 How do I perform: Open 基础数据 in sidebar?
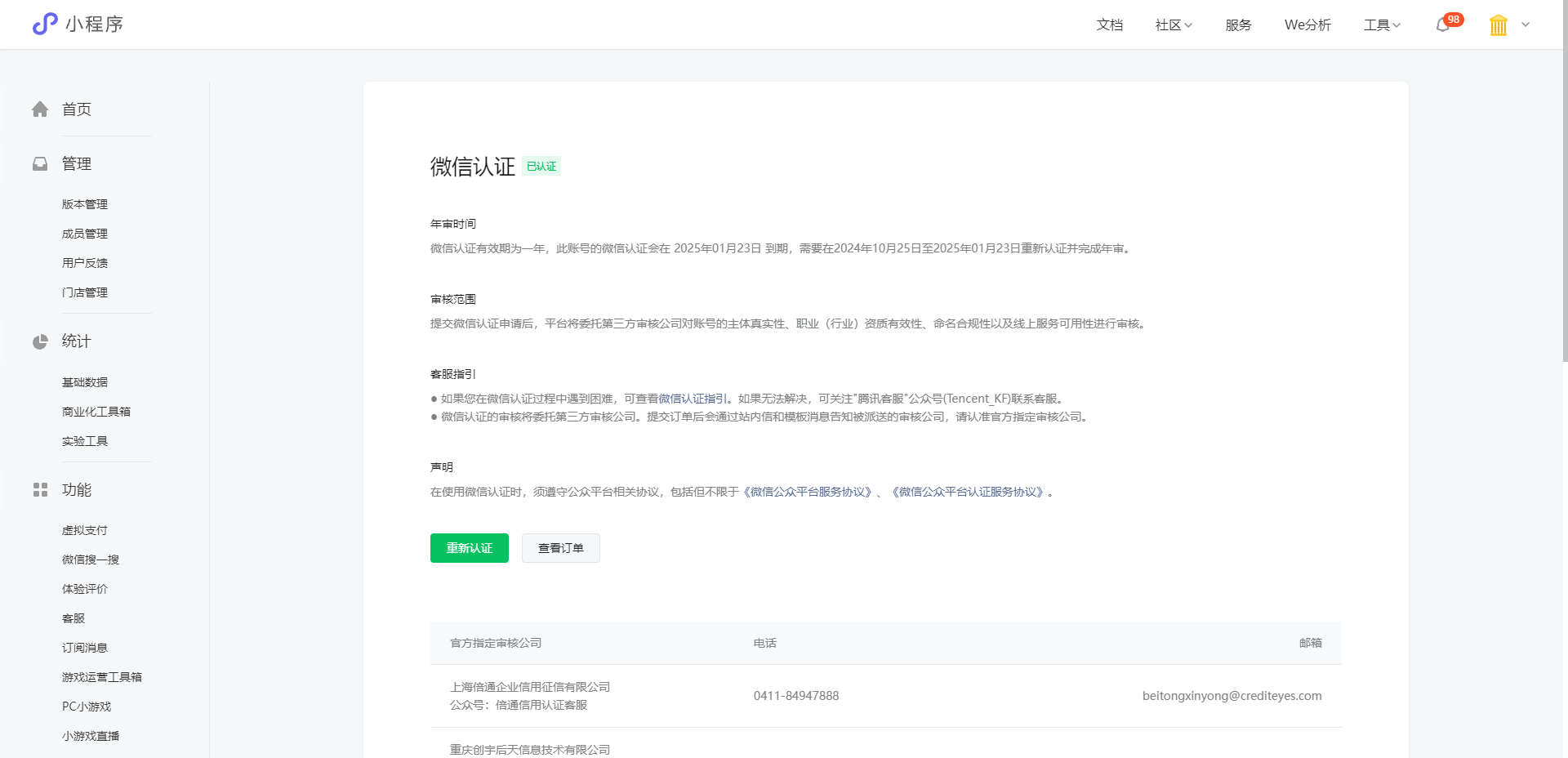pyautogui.click(x=85, y=382)
